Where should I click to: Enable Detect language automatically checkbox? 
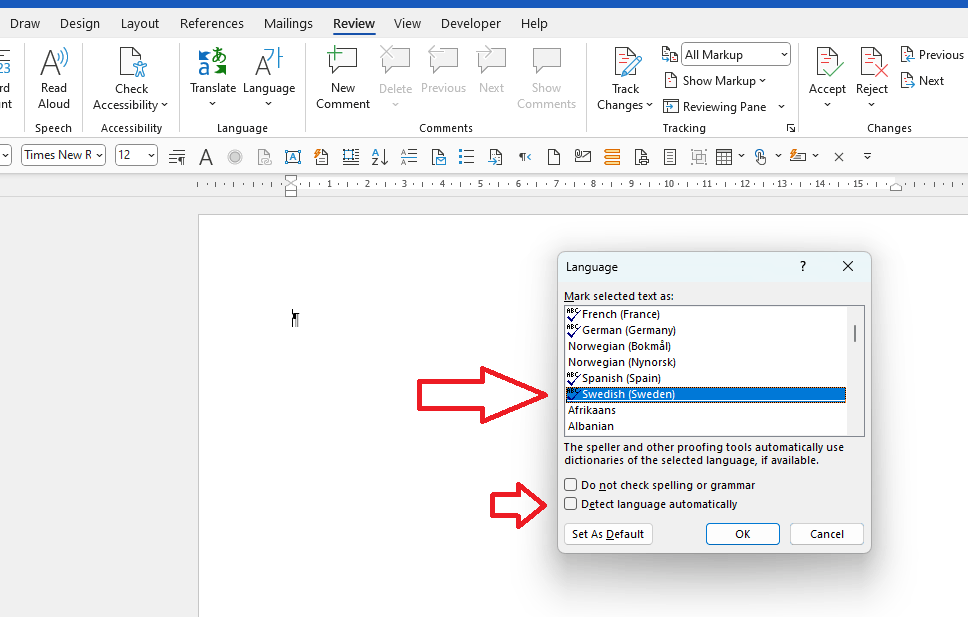[570, 504]
